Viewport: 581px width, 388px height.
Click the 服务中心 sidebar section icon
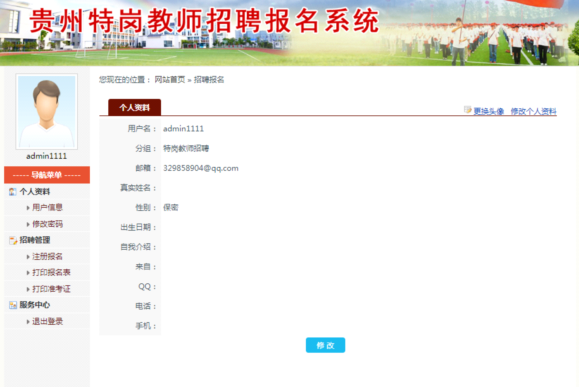pyautogui.click(x=13, y=305)
